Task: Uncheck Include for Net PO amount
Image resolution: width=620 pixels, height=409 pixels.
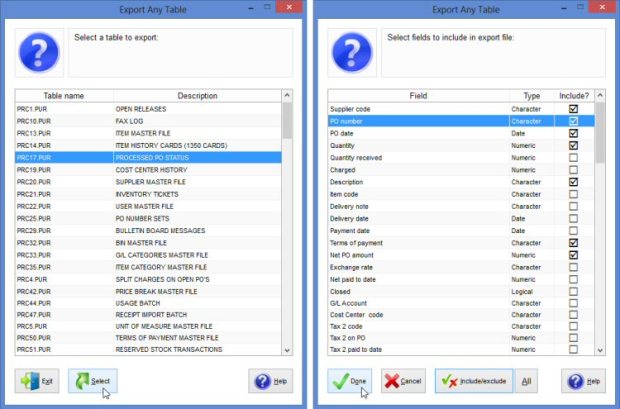Action: 573,255
